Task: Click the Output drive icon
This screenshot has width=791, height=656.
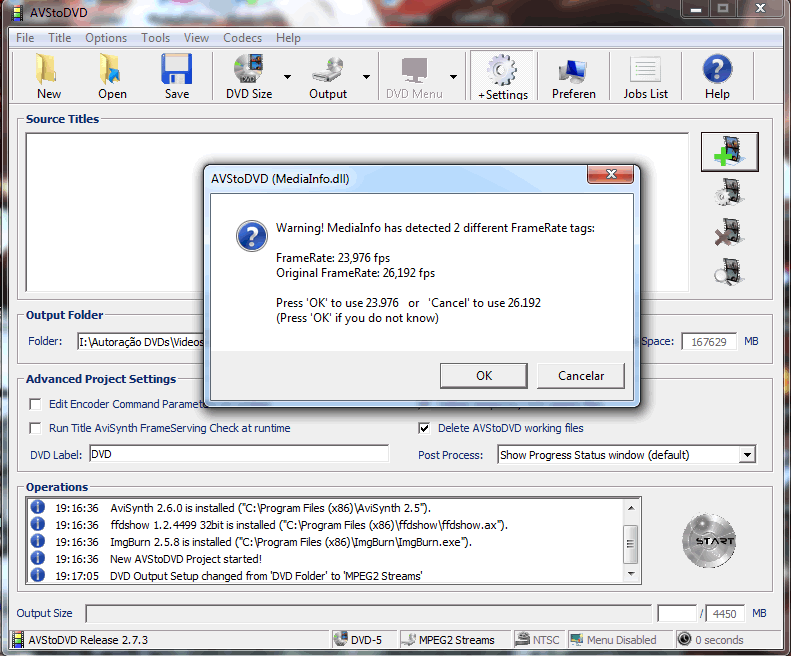Action: pyautogui.click(x=328, y=69)
